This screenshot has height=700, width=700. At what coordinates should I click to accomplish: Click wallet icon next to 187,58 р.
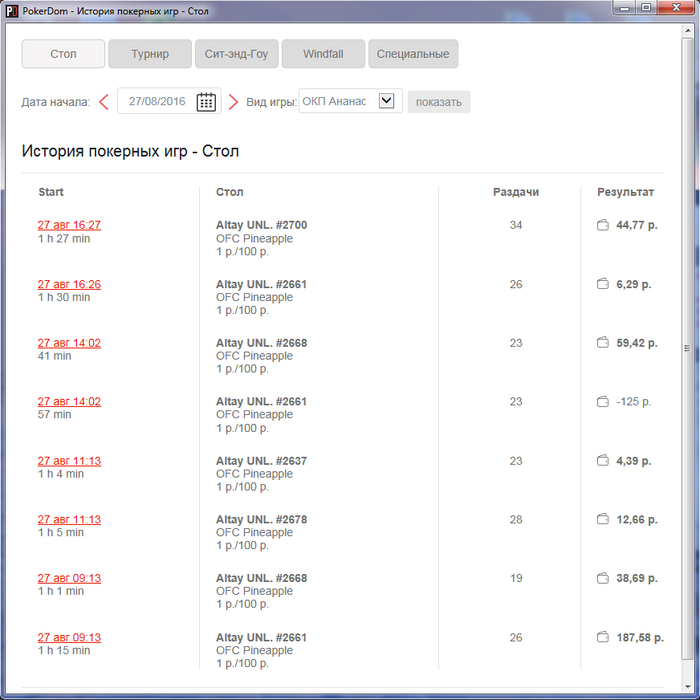point(603,637)
